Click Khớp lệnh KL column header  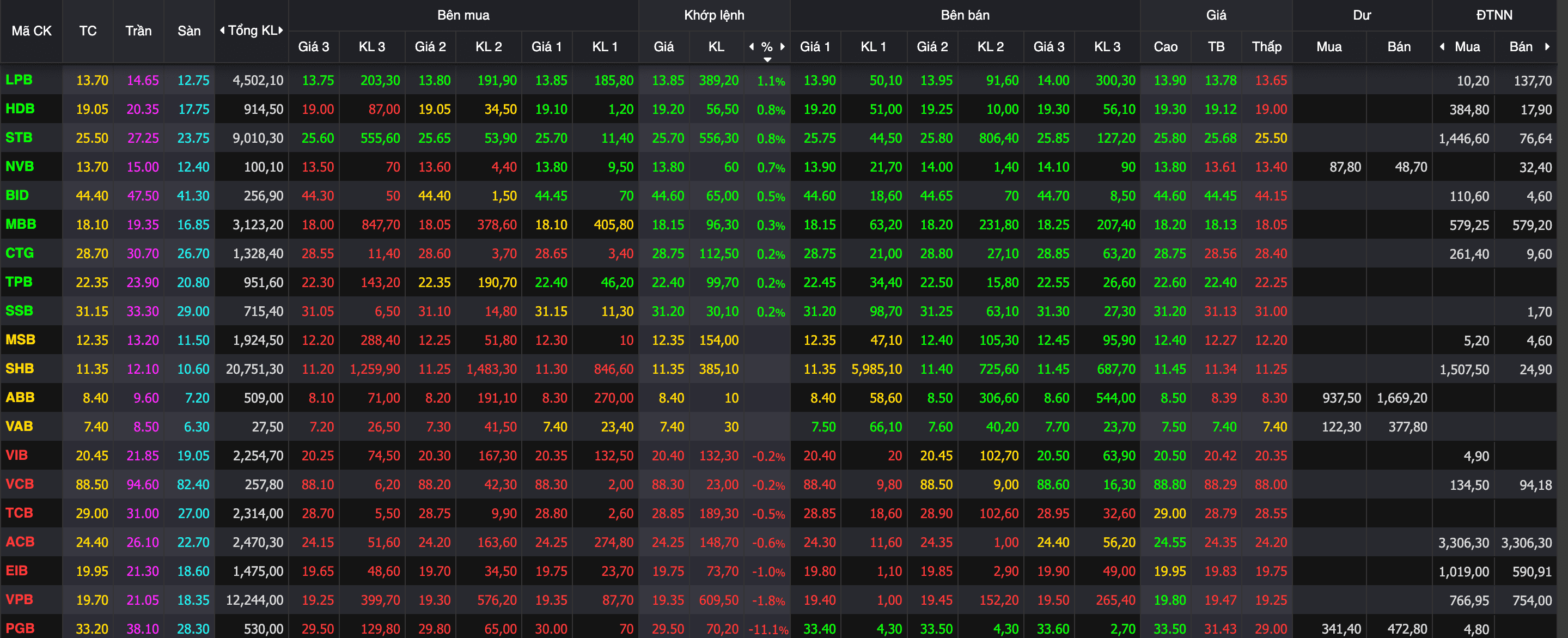tap(716, 47)
